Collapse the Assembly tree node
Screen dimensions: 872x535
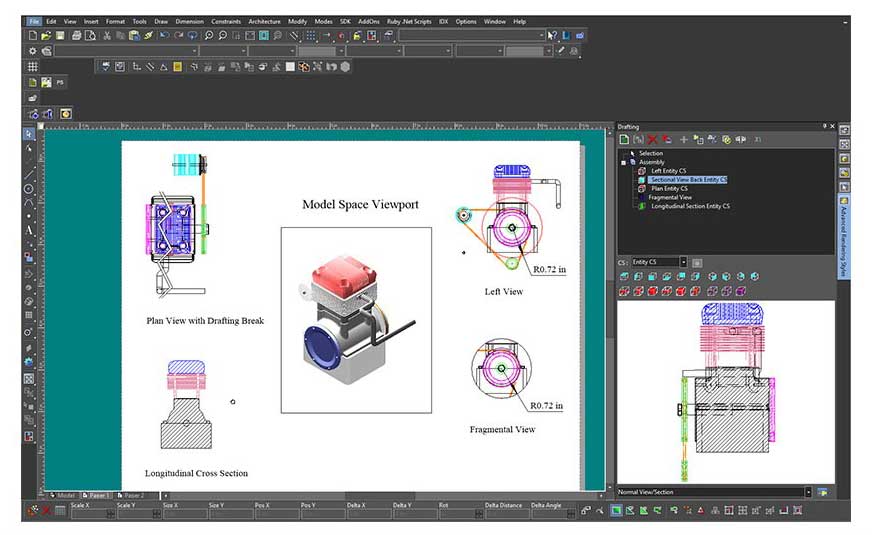pos(623,162)
